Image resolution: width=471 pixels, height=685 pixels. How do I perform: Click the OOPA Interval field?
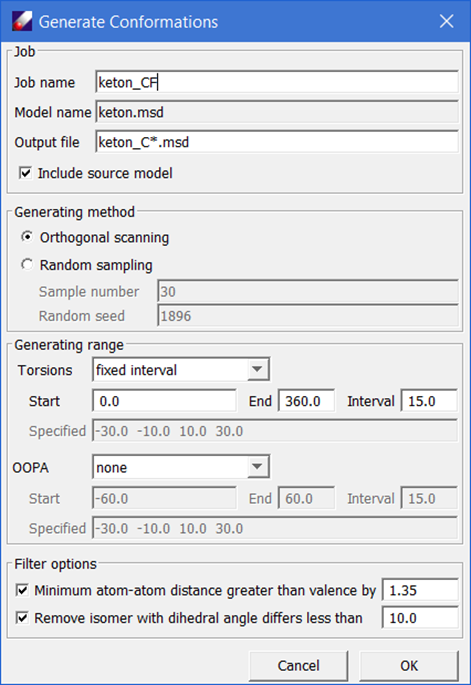tap(429, 498)
